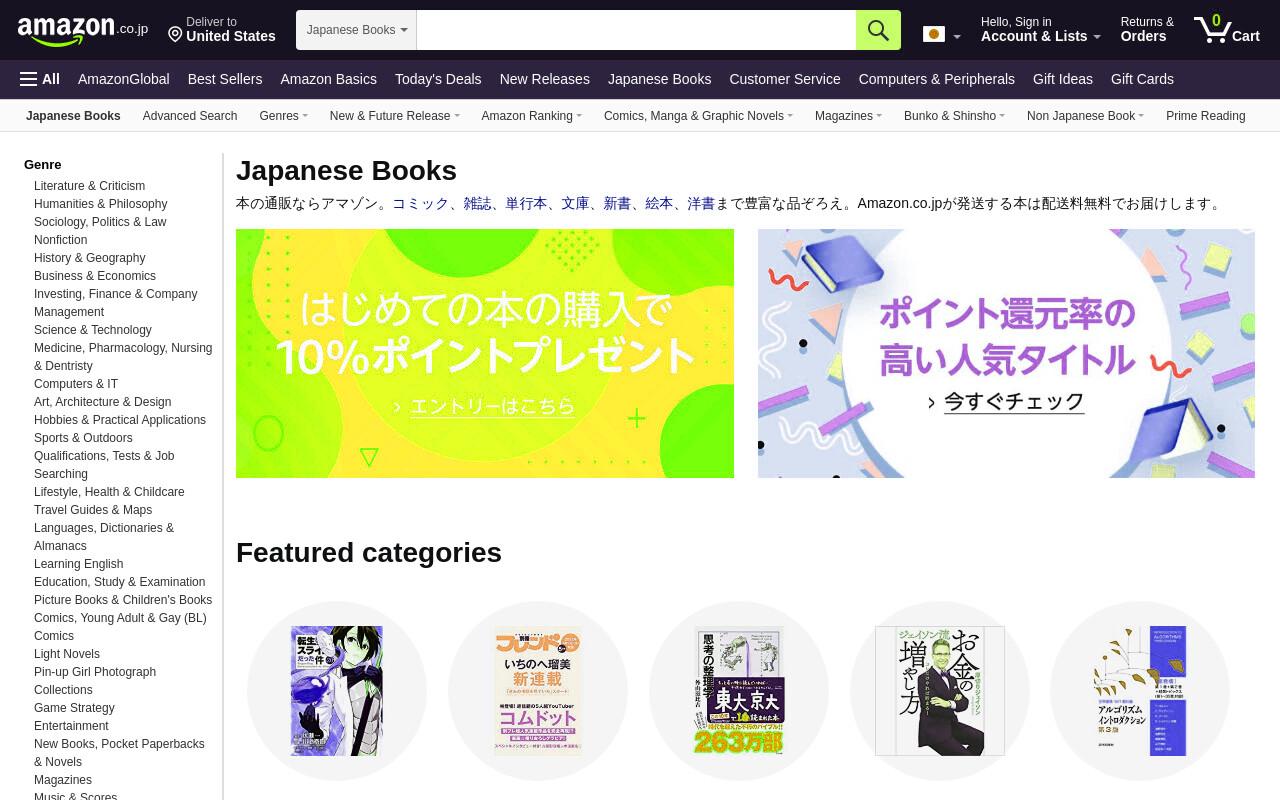The height and width of the screenshot is (800, 1280).
Task: Click Returns & Orders link
Action: (1147, 29)
